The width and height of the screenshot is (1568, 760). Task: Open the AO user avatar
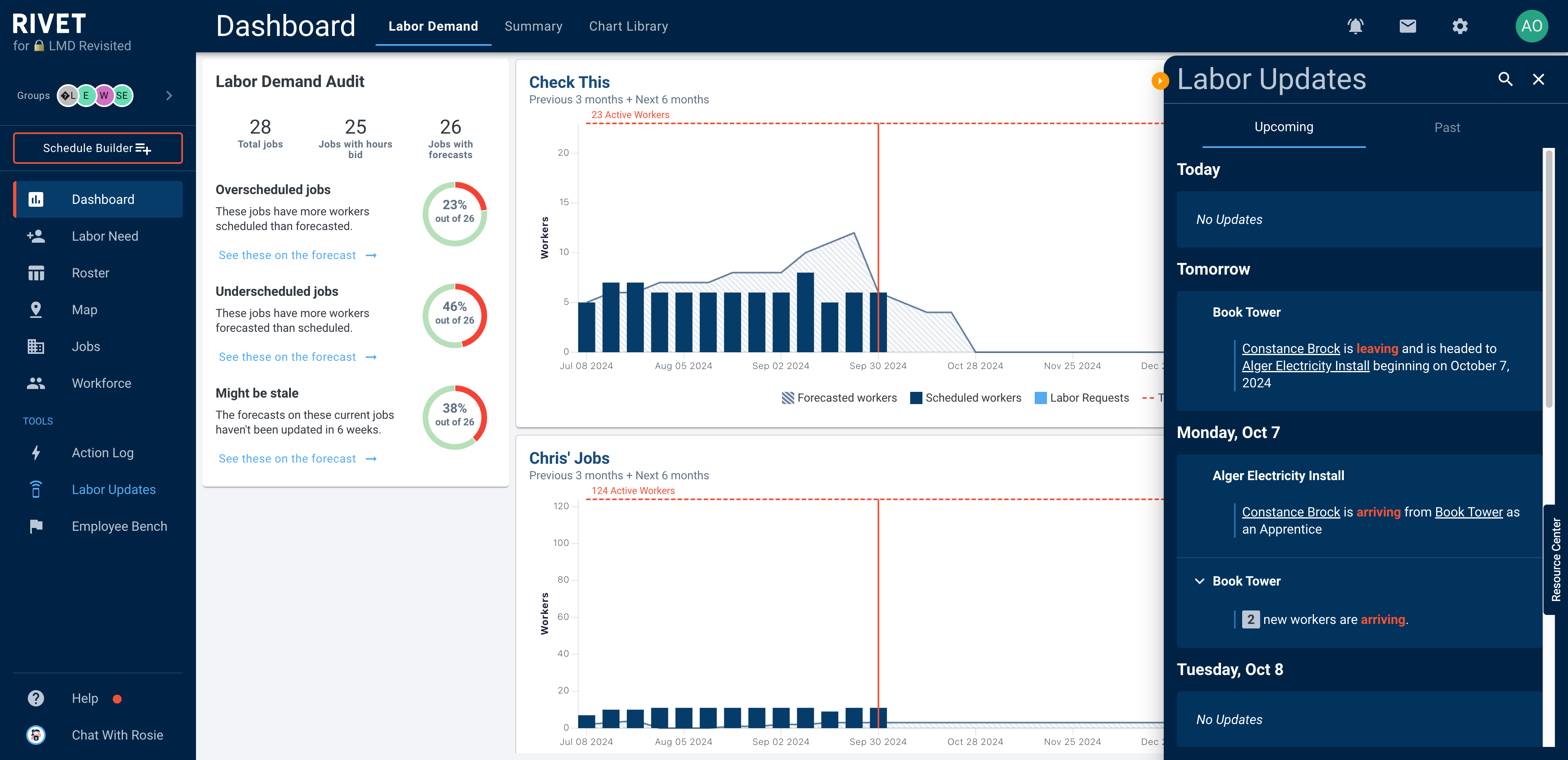[x=1532, y=26]
